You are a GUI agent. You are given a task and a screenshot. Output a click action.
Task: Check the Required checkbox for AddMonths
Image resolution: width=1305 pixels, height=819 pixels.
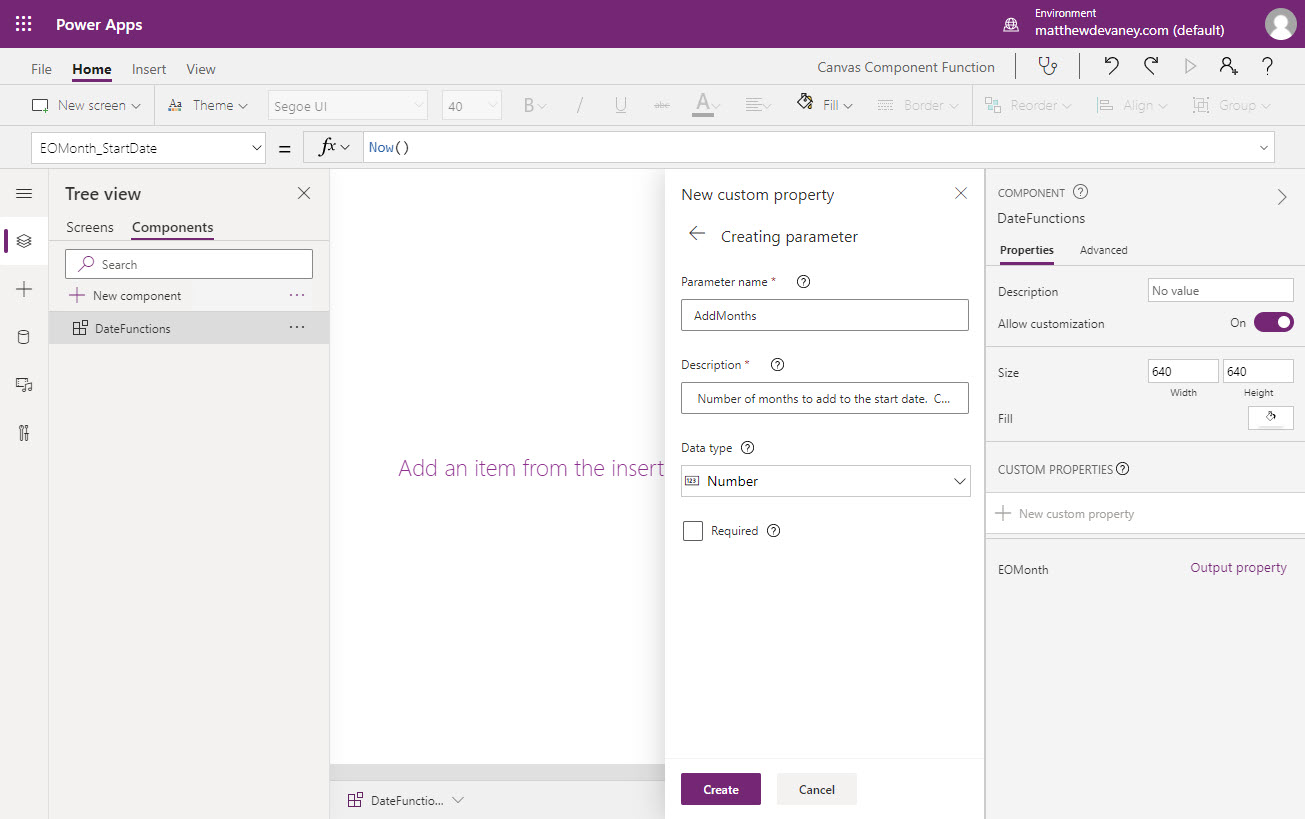coord(693,530)
